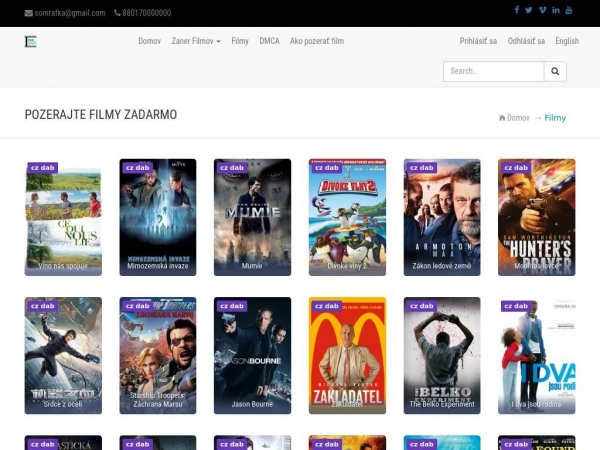Open the Mumie movie poster
The height and width of the screenshot is (450, 600).
click(252, 217)
